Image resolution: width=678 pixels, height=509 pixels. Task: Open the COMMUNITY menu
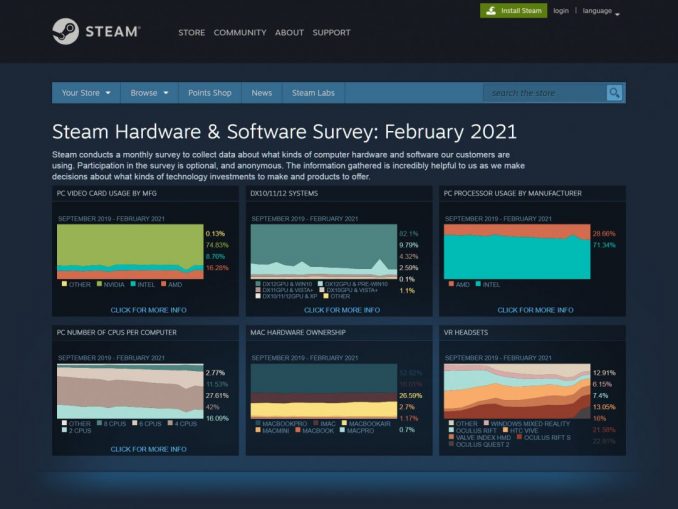(x=240, y=32)
